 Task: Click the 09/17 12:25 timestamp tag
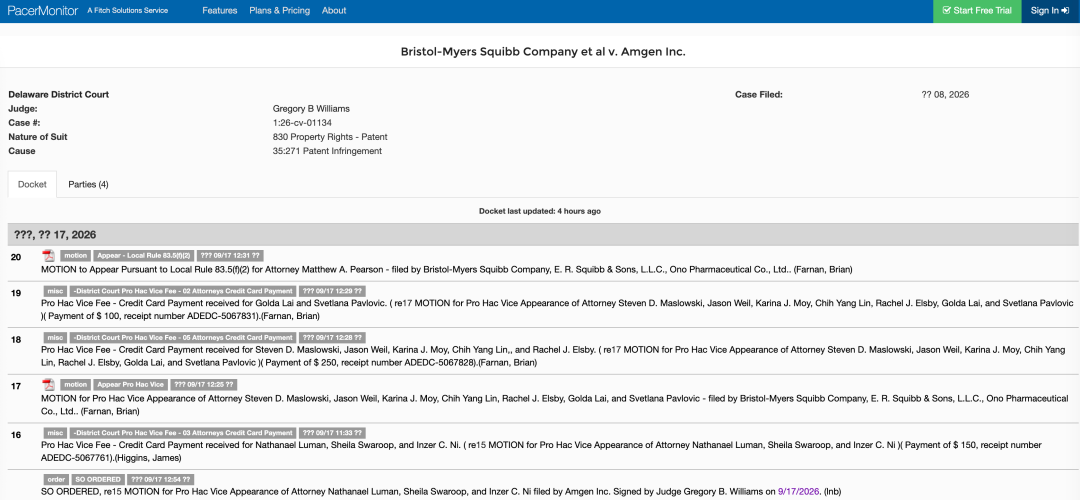[203, 384]
